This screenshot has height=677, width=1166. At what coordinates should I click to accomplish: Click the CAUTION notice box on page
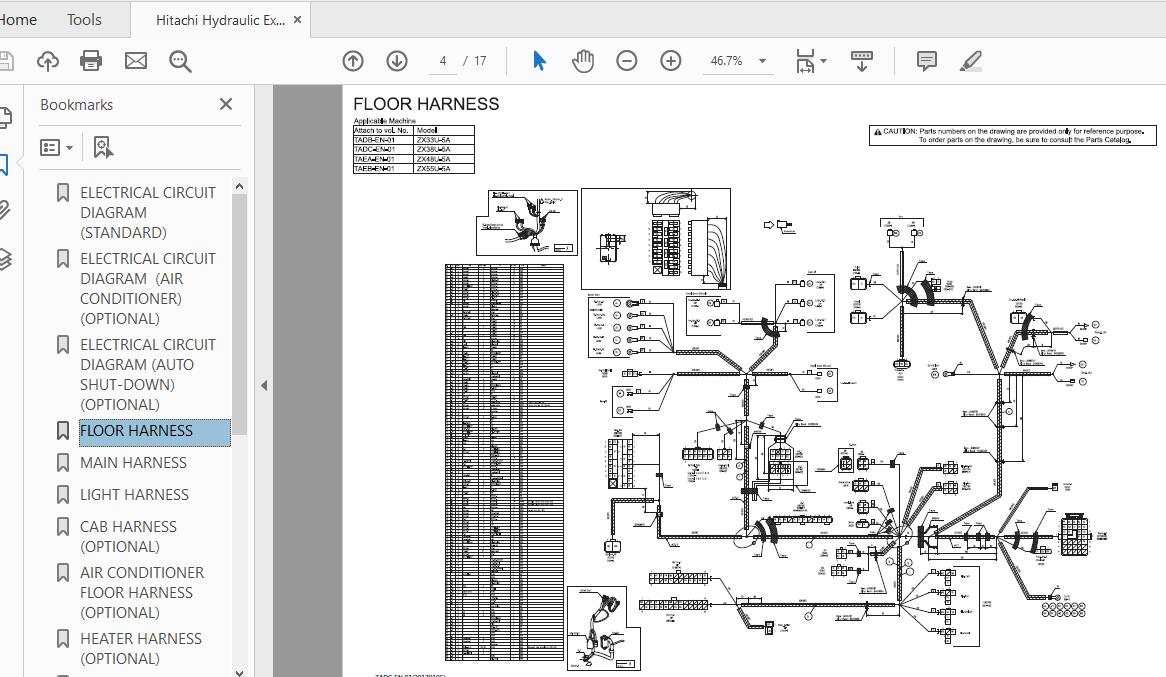[1013, 135]
